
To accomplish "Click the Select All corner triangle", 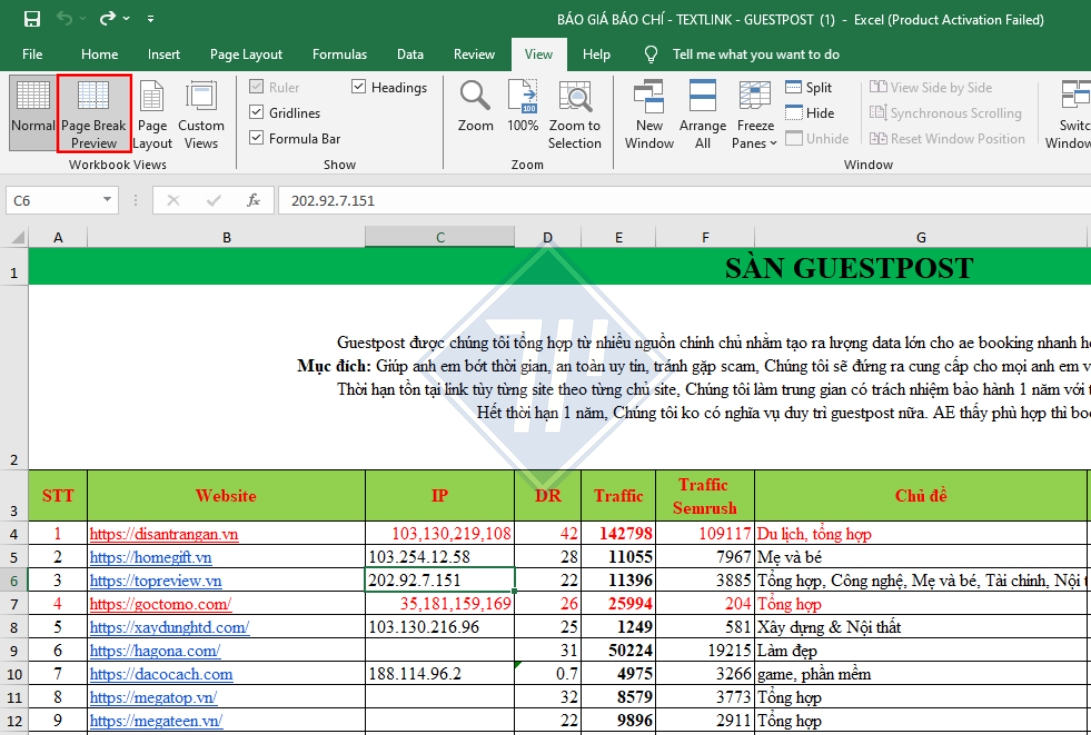I will point(17,237).
